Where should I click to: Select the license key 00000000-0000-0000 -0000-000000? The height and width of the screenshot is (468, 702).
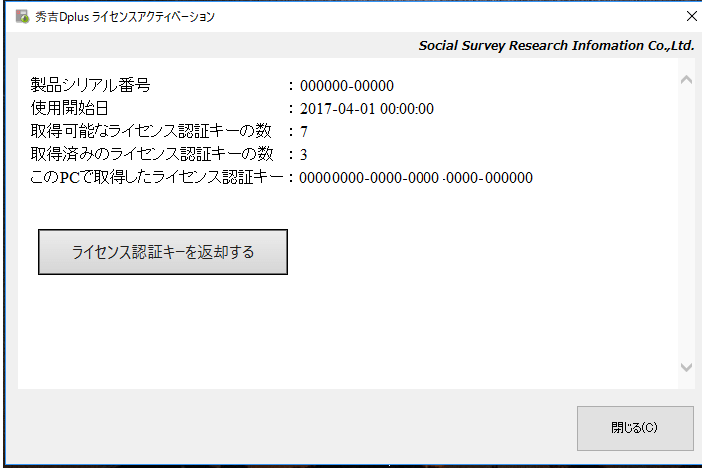416,178
